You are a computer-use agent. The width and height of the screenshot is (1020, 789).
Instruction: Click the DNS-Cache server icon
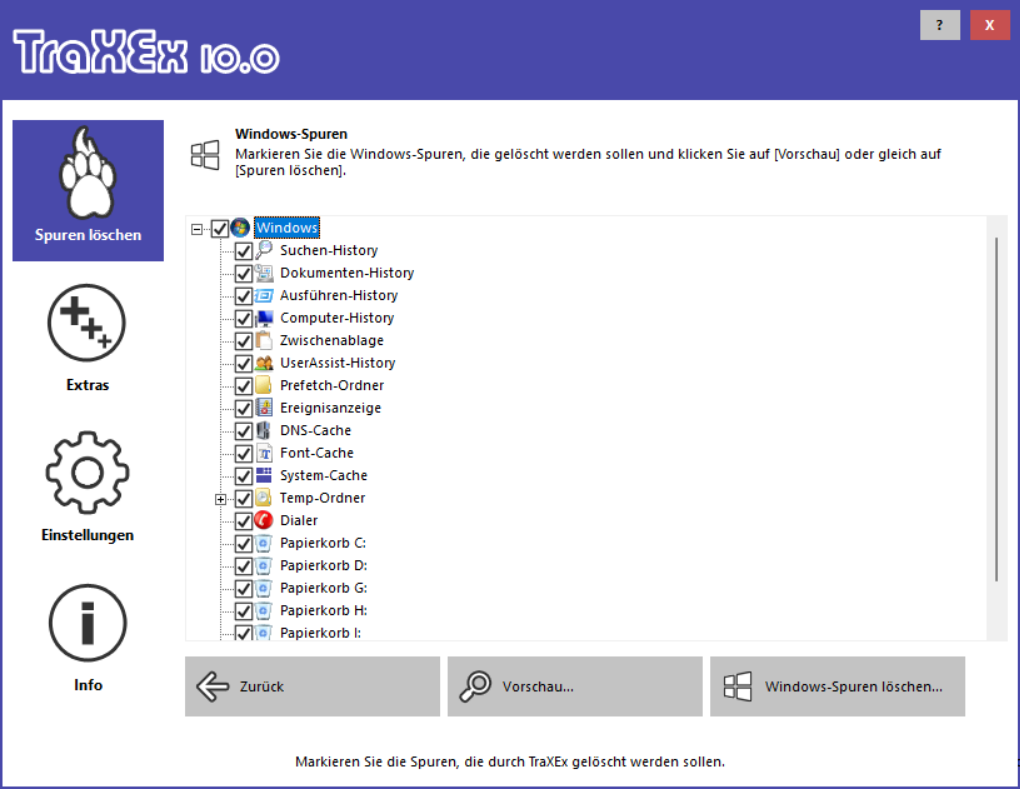(x=263, y=430)
